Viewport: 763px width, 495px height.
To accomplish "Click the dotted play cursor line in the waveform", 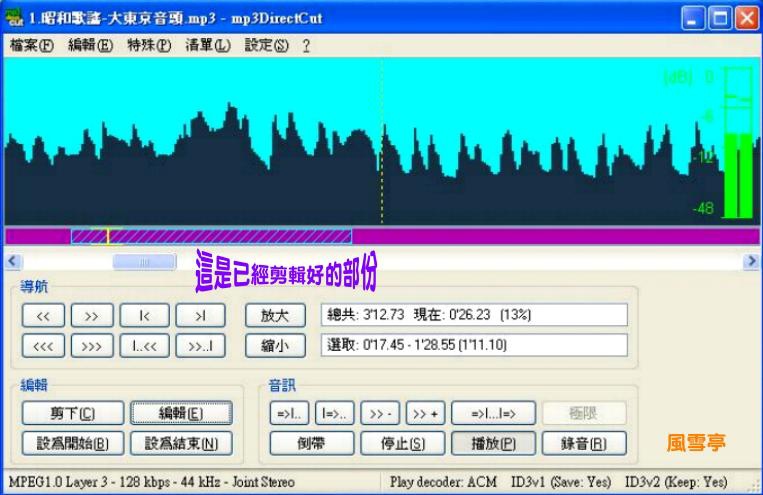I will pos(382,141).
